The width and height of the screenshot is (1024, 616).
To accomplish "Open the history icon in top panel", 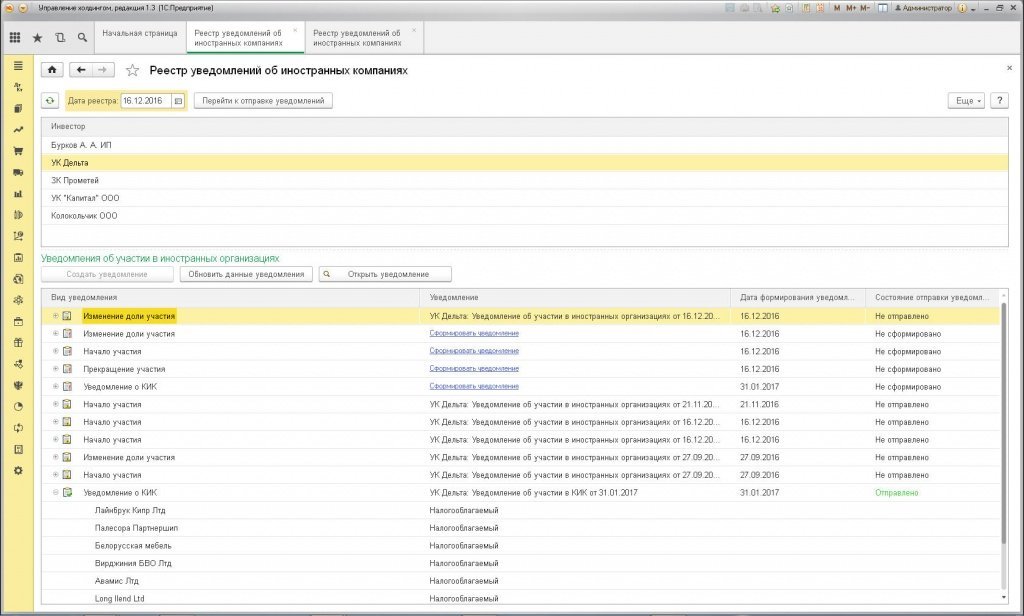I will pyautogui.click(x=59, y=38).
